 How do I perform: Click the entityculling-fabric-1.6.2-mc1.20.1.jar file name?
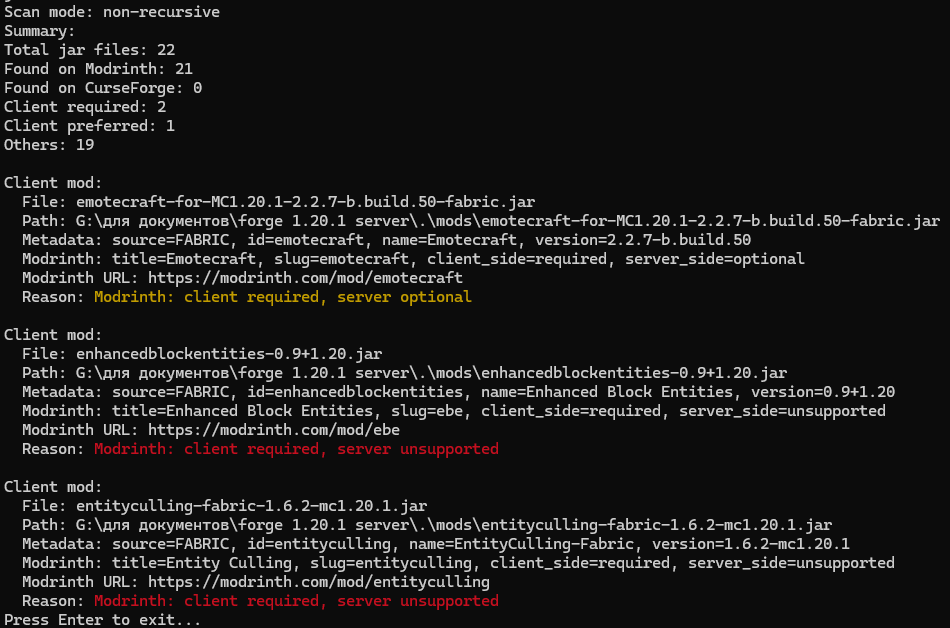[x=251, y=506]
